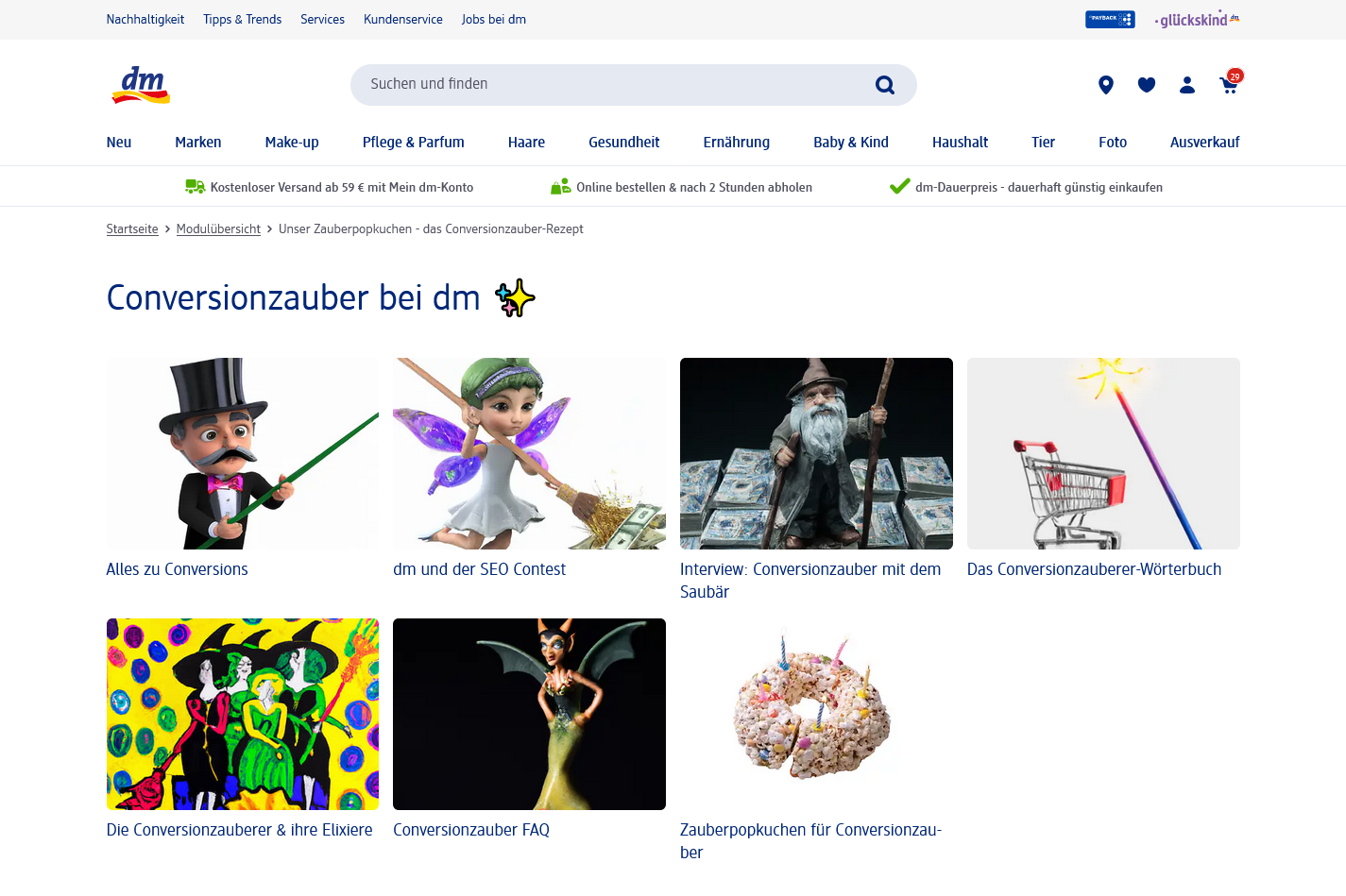Go to Startseite breadcrumb
Viewport: 1346px width, 896px height.
click(x=132, y=229)
